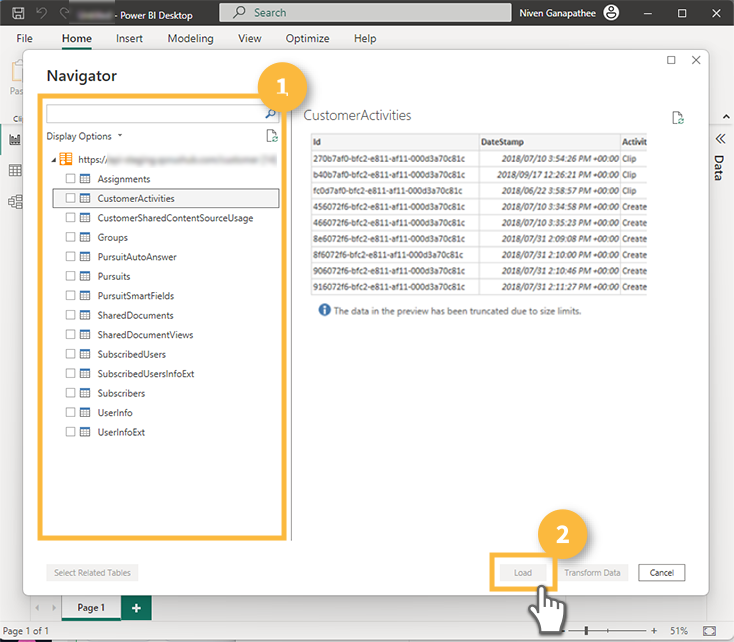Tick the Pursuits checkbox
Viewport: 734px width, 642px height.
pos(70,276)
